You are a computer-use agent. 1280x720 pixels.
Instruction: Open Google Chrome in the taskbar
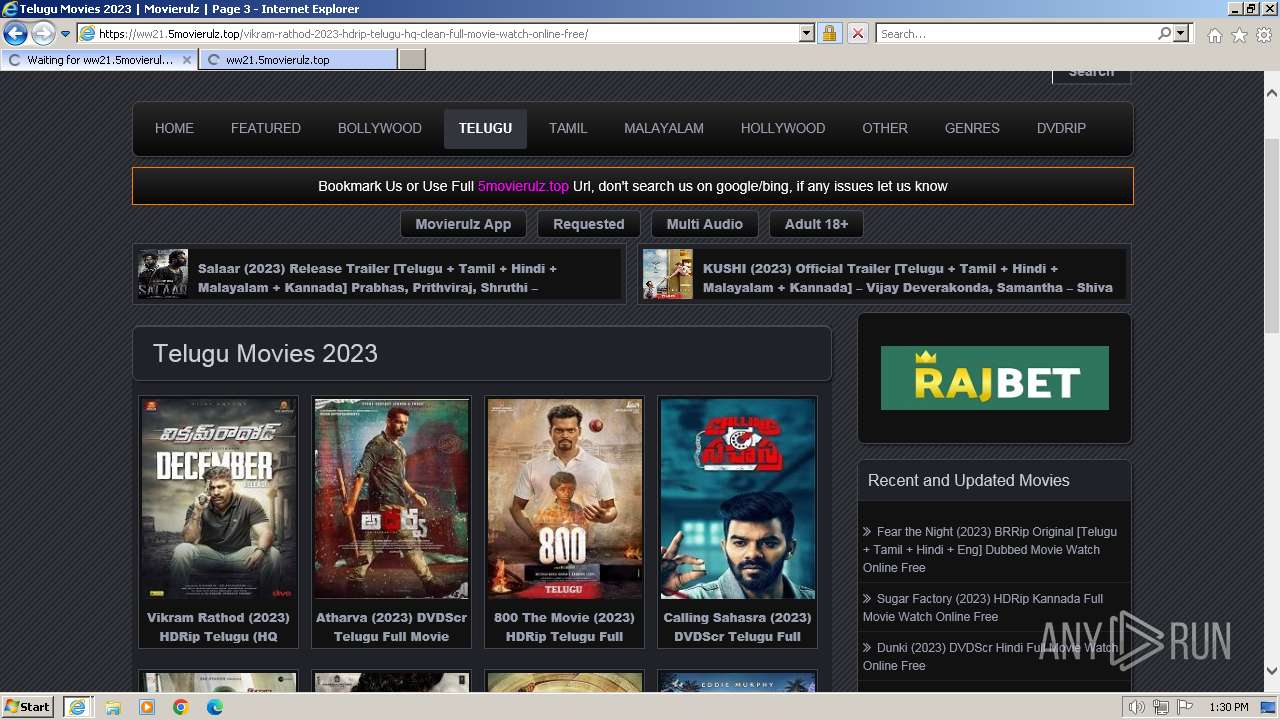[181, 707]
